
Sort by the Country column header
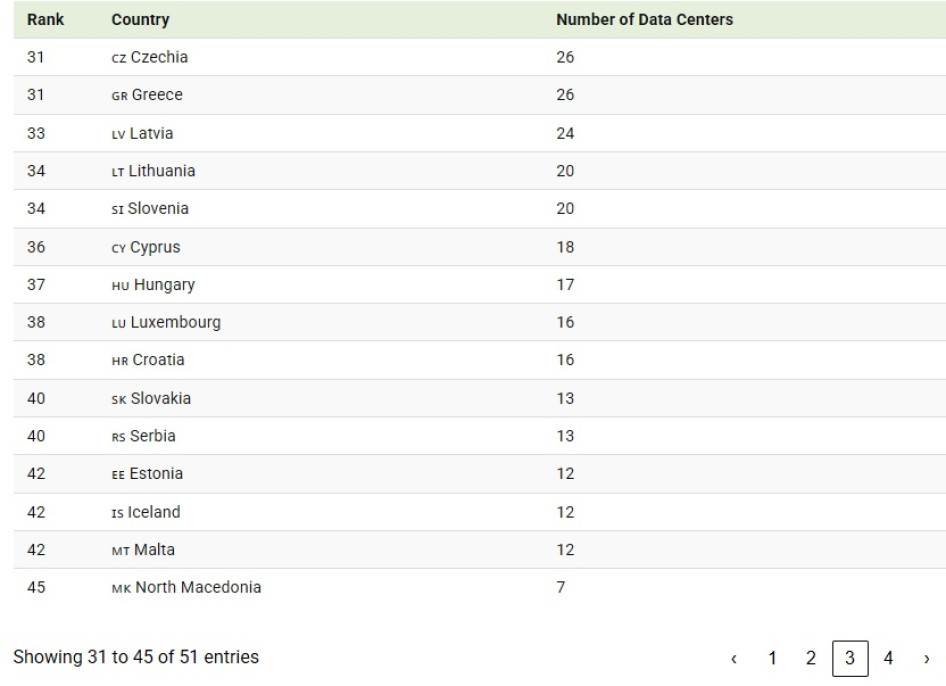pyautogui.click(x=140, y=20)
